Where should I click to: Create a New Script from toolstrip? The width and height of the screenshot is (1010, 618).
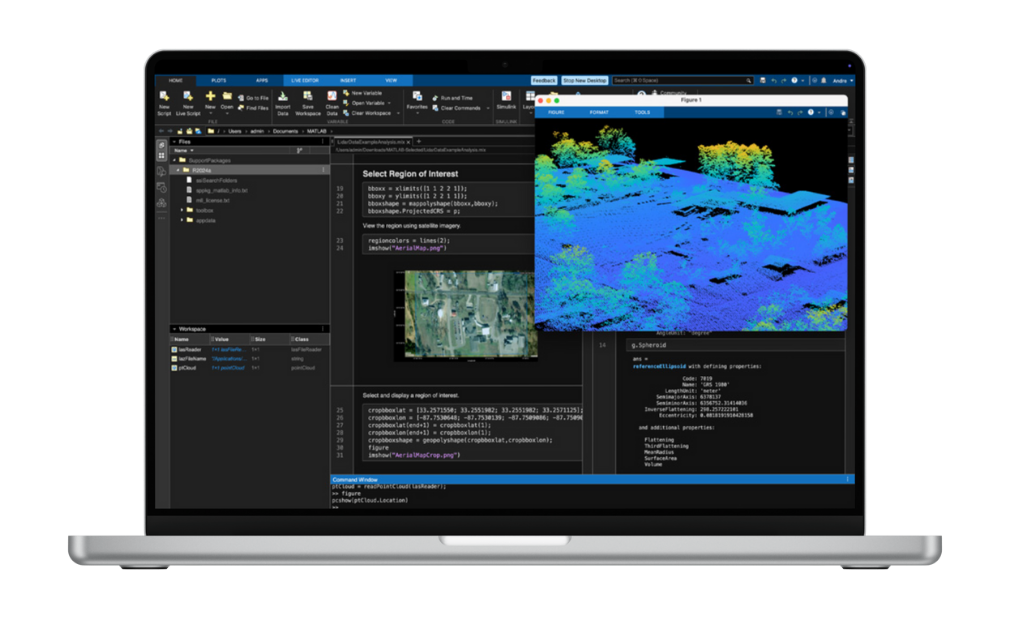pyautogui.click(x=164, y=103)
